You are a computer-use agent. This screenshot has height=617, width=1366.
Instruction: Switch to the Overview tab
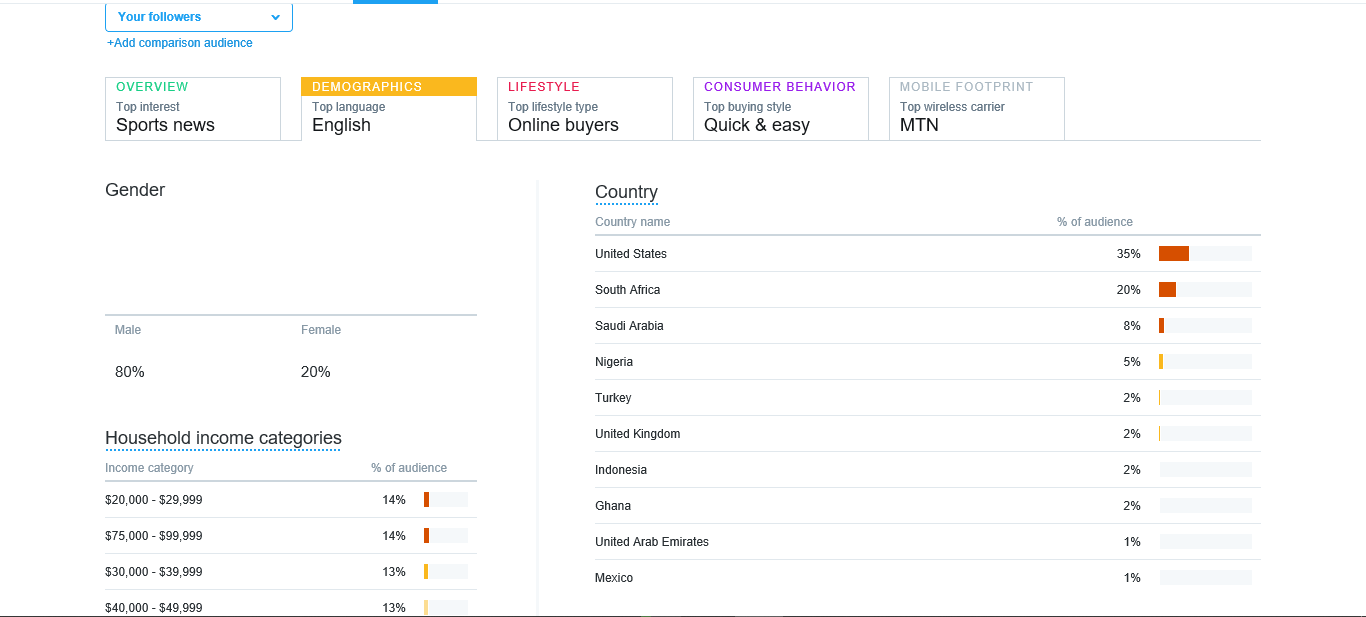[192, 108]
